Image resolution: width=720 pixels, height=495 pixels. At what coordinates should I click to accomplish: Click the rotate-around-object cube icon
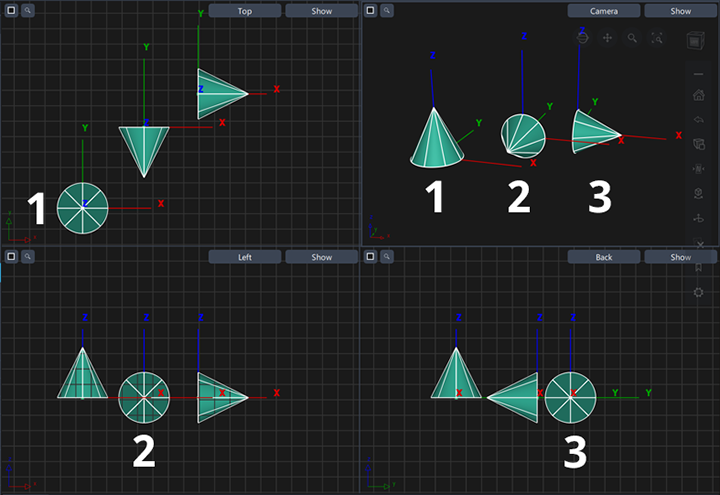[698, 193]
